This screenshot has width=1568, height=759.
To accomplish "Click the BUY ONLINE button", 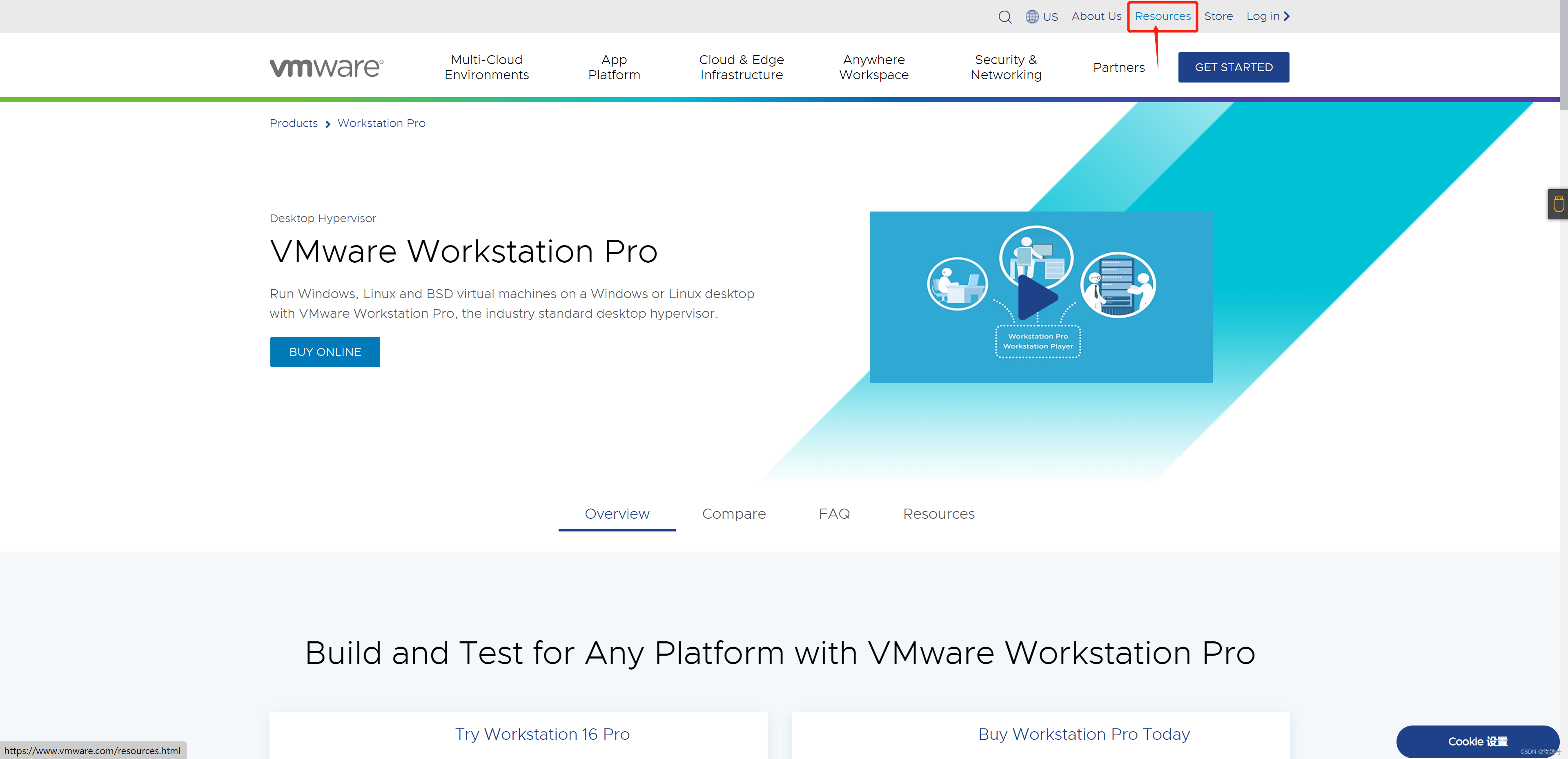I will tap(325, 352).
